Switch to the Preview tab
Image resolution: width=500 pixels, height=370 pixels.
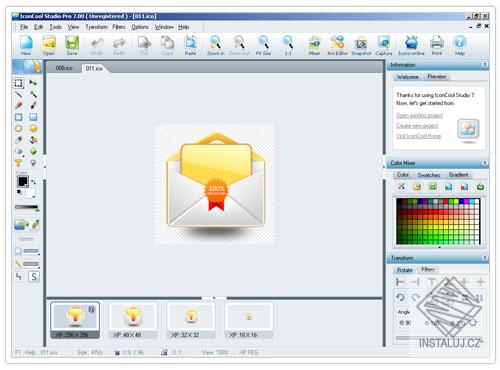[436, 77]
